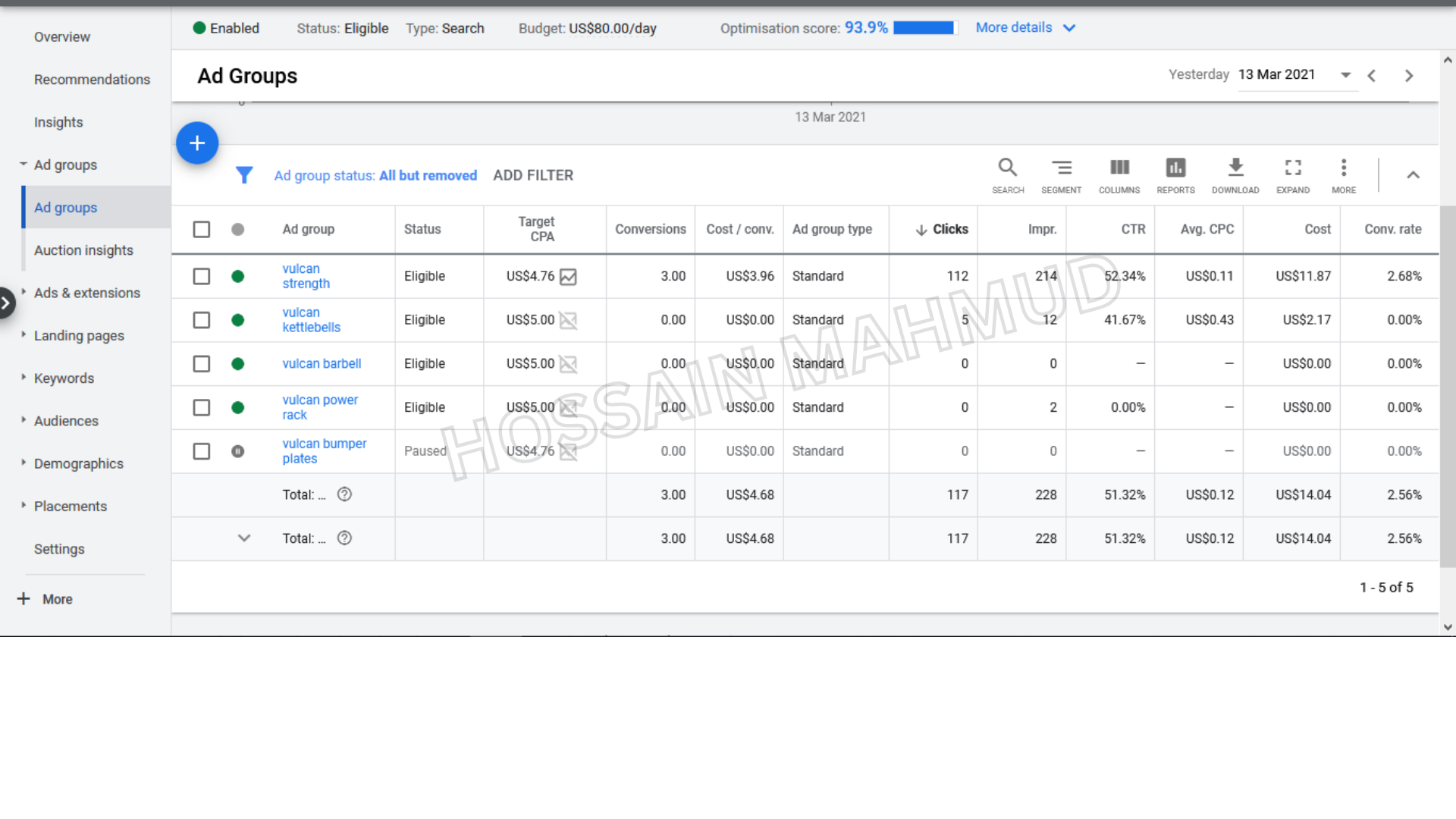The image size is (1456, 819).
Task: Open the vulcan kettlebells ad group link
Action: pyautogui.click(x=312, y=320)
